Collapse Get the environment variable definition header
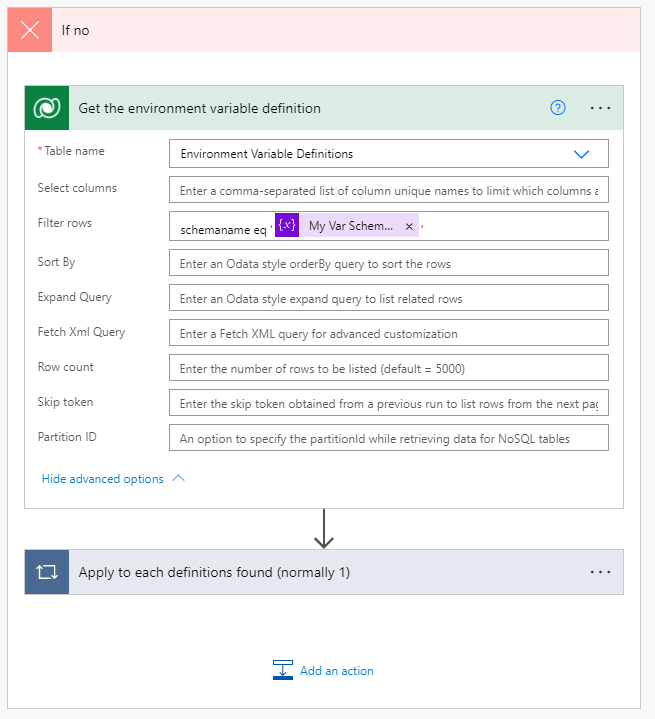 tap(324, 108)
